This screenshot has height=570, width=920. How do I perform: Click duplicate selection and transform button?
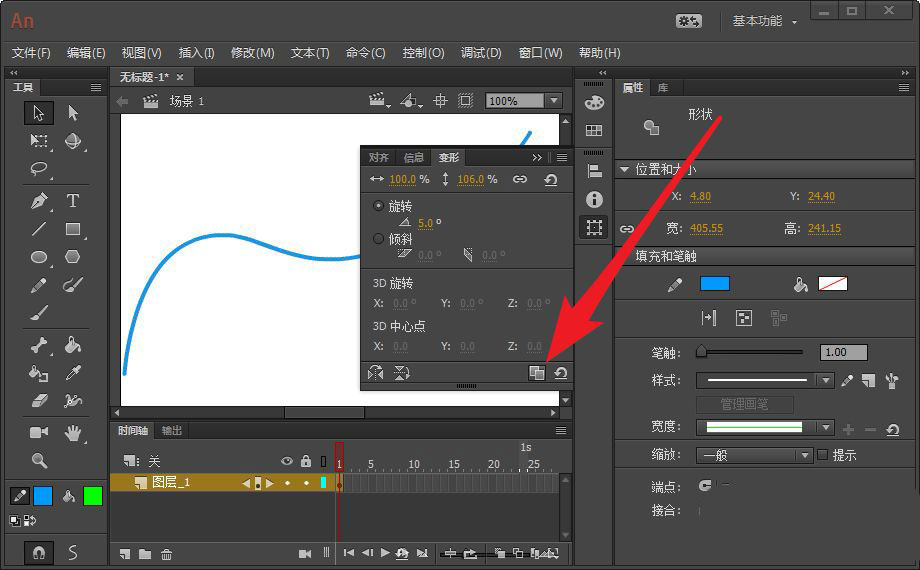tap(536, 373)
